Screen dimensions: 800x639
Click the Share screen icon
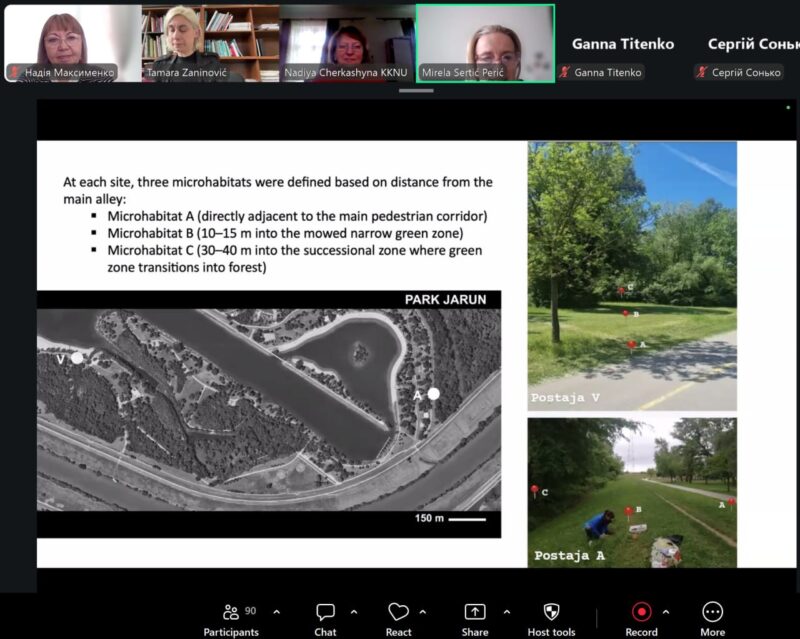pos(475,613)
